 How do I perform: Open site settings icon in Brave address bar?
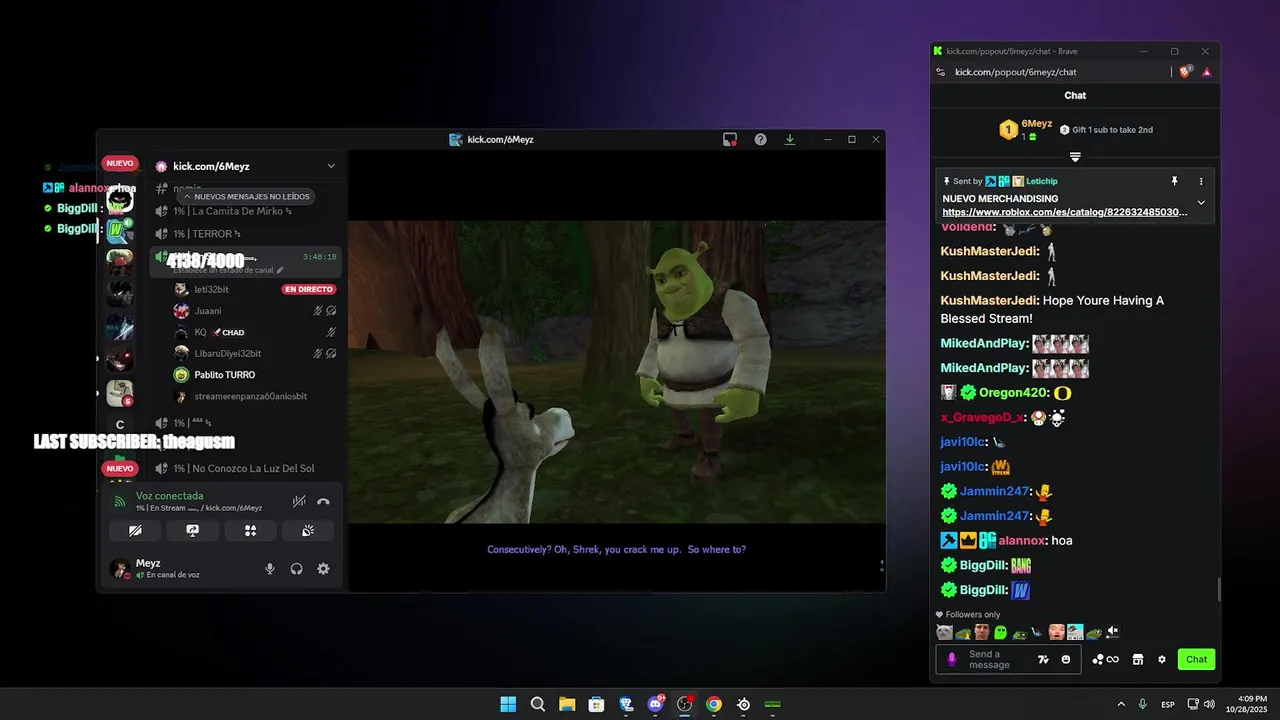pyautogui.click(x=940, y=72)
